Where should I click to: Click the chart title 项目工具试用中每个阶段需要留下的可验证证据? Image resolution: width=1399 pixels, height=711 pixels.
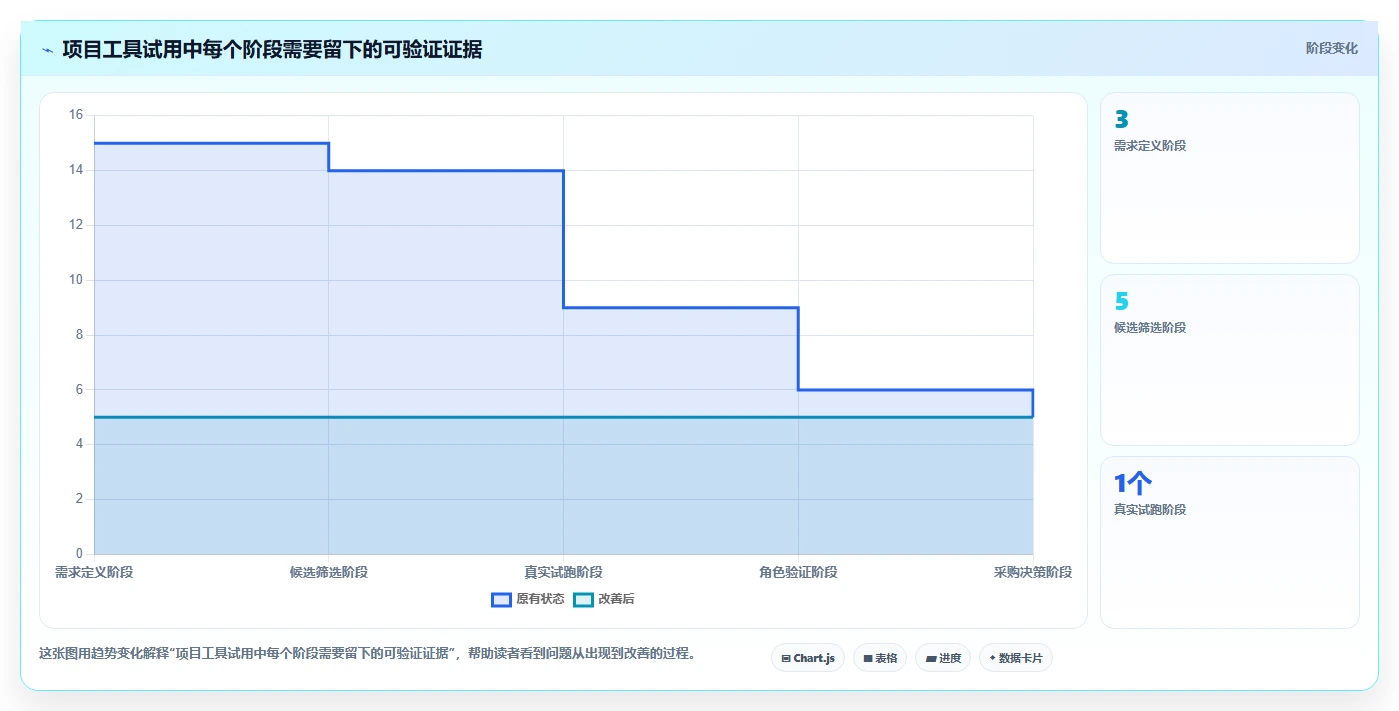pyautogui.click(x=272, y=49)
